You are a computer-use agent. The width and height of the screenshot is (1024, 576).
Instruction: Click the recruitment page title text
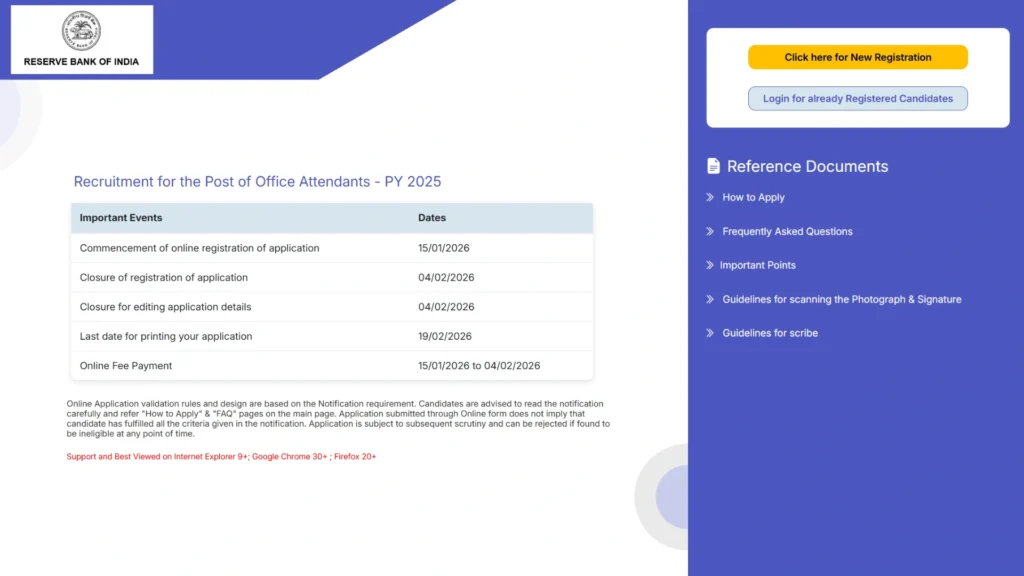coord(258,181)
